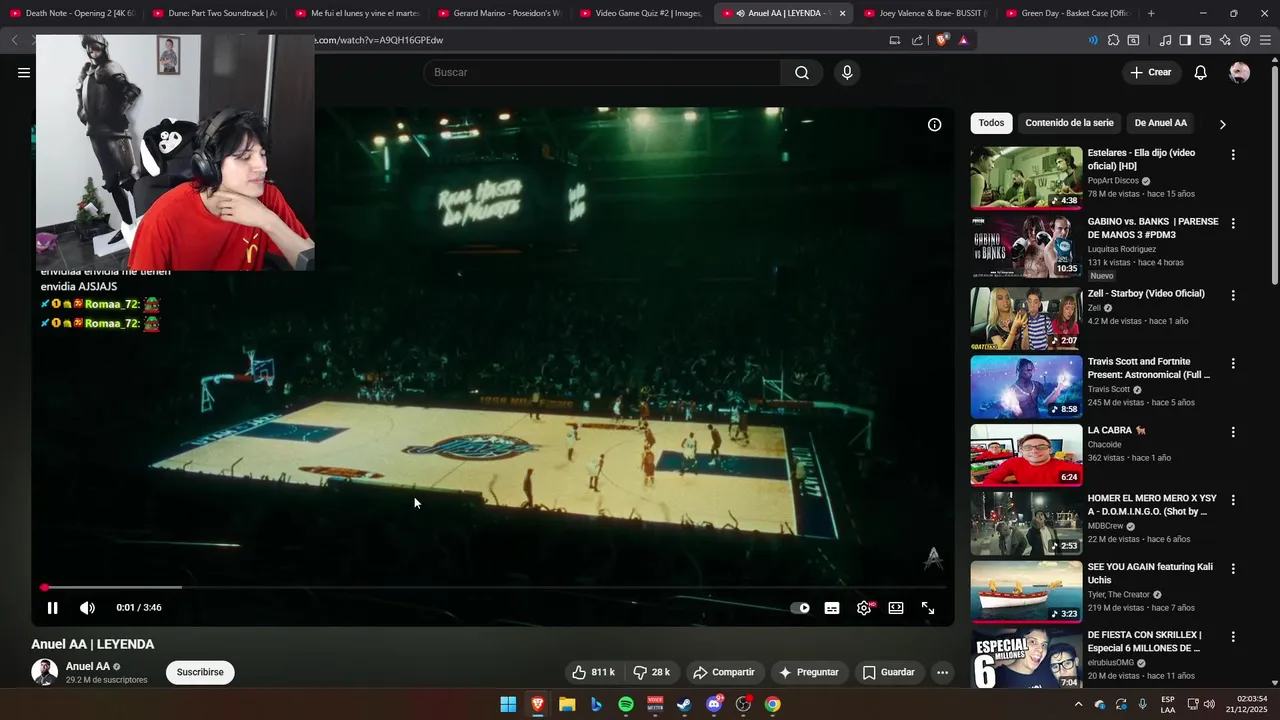Switch to theater mode

[896, 608]
